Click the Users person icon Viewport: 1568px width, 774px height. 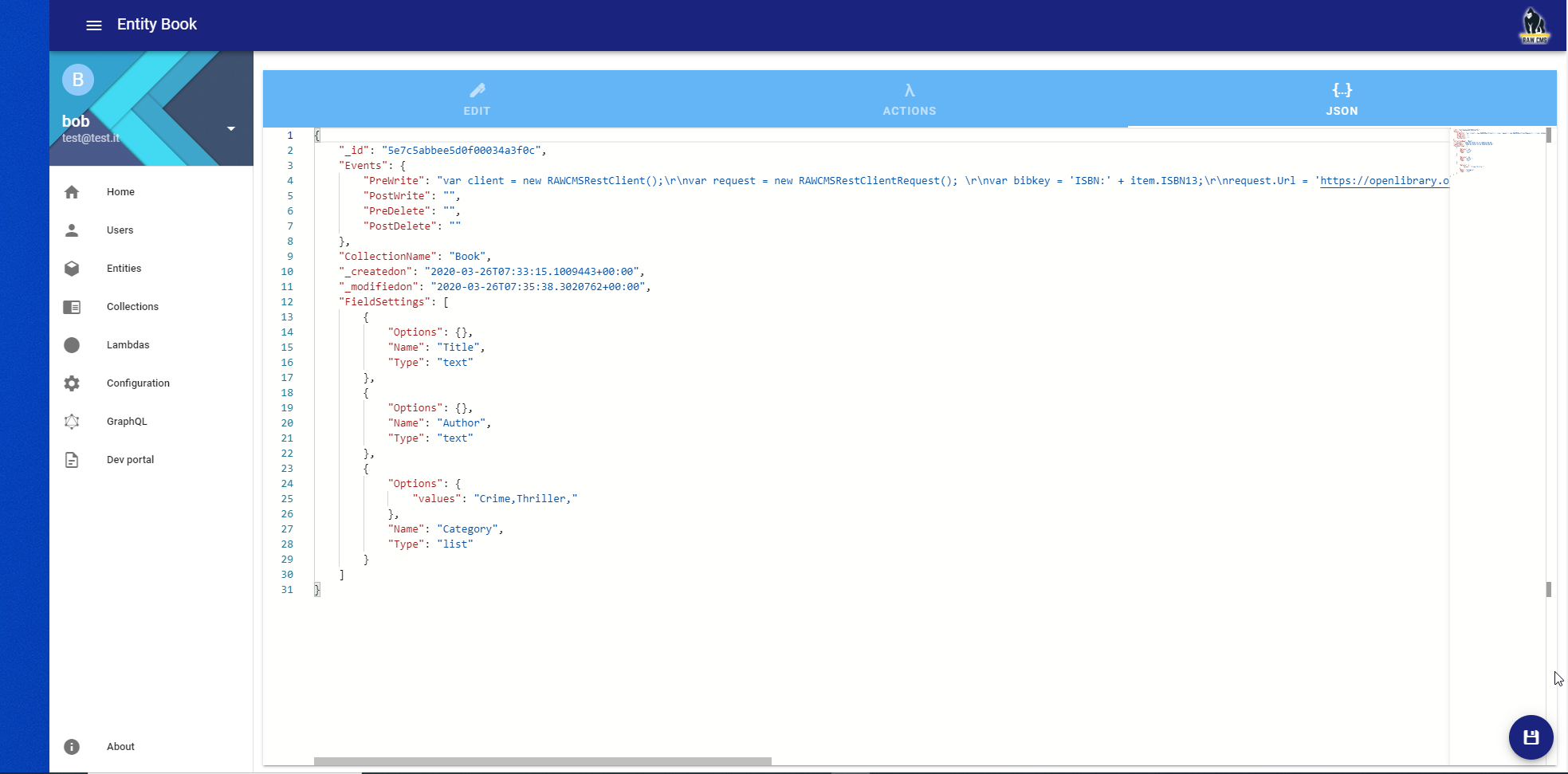(72, 230)
